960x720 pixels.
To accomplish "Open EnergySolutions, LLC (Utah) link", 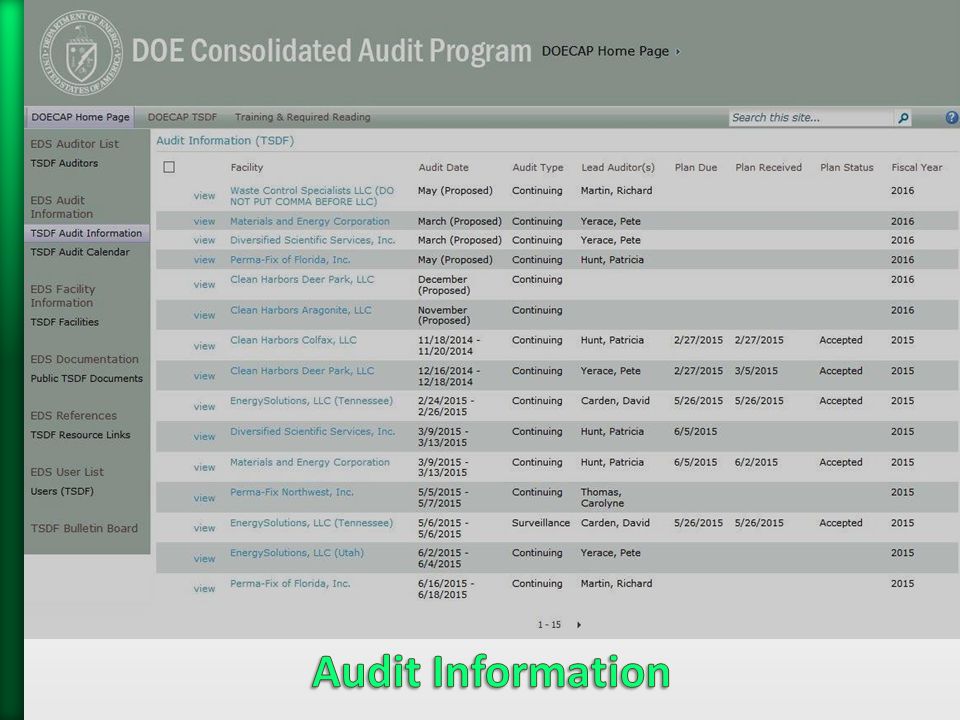I will click(x=297, y=552).
